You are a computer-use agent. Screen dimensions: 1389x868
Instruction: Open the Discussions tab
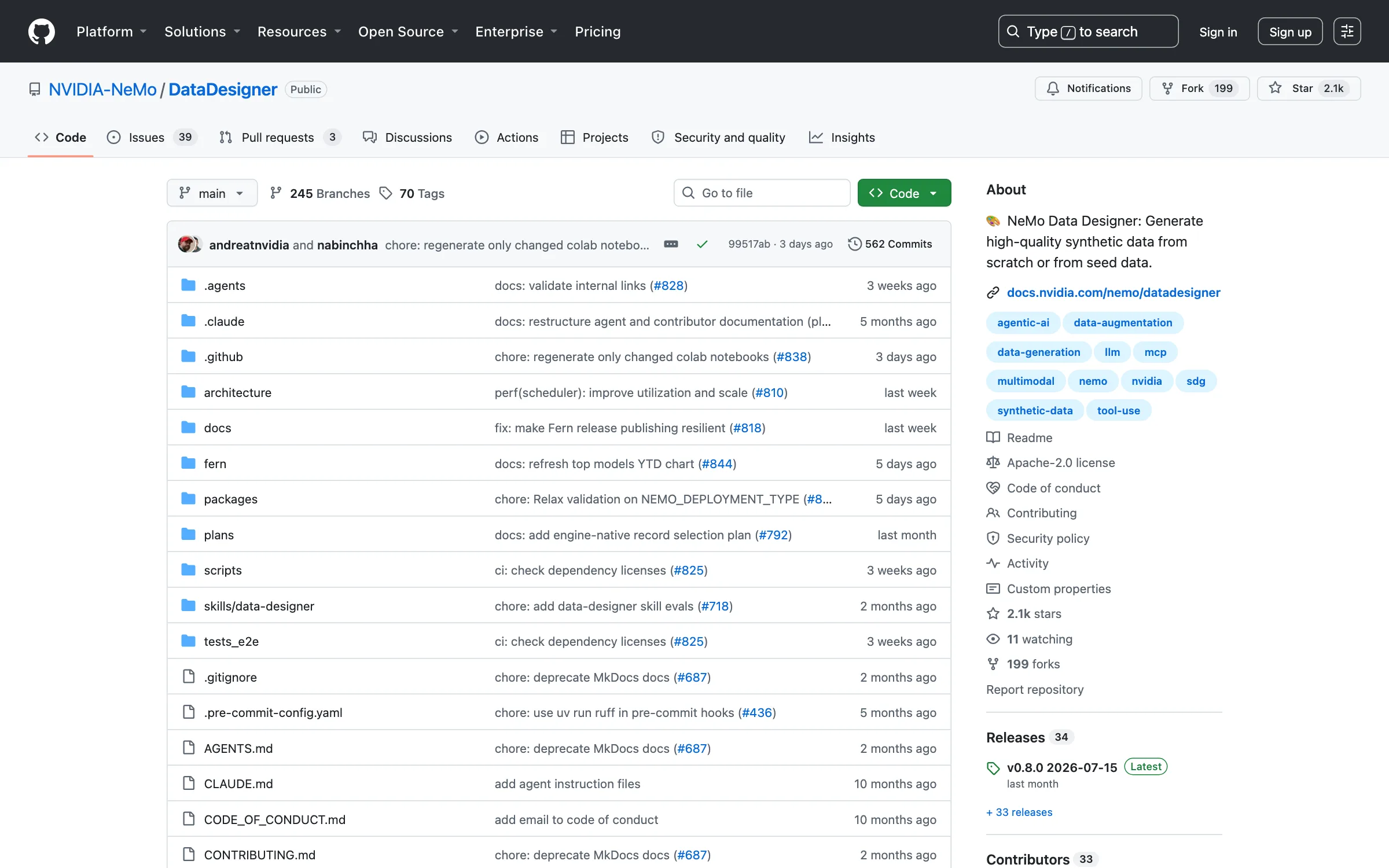407,137
